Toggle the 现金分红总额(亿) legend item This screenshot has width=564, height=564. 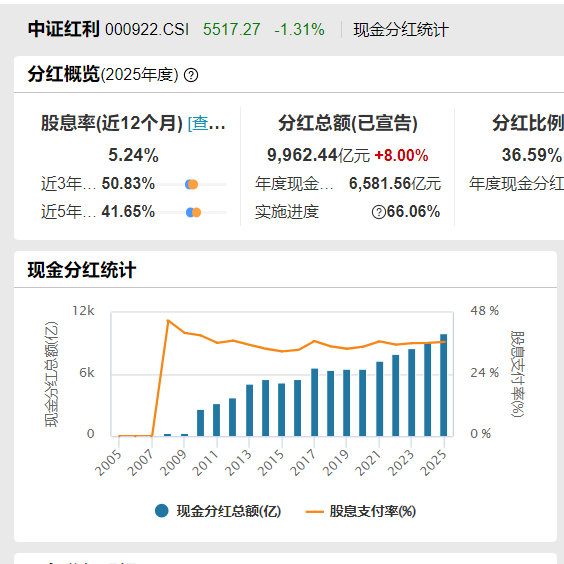click(218, 511)
